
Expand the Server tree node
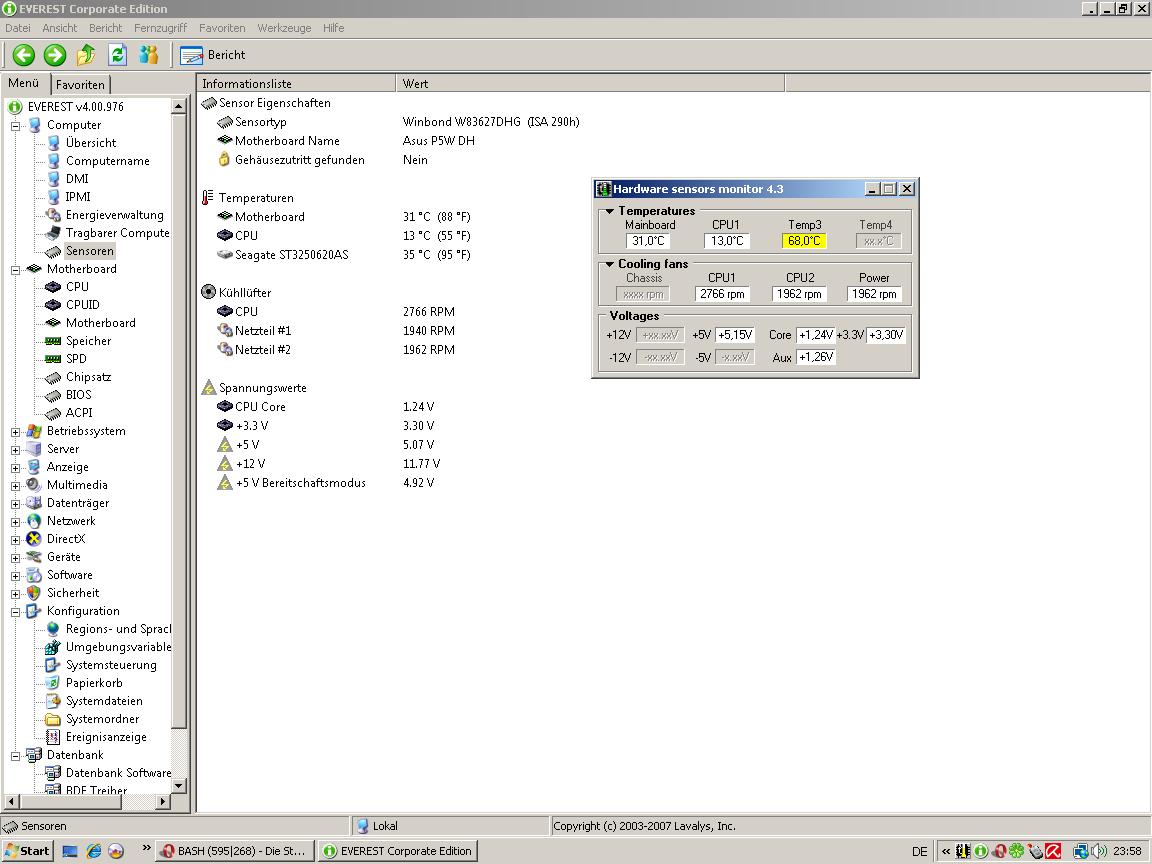click(x=15, y=450)
